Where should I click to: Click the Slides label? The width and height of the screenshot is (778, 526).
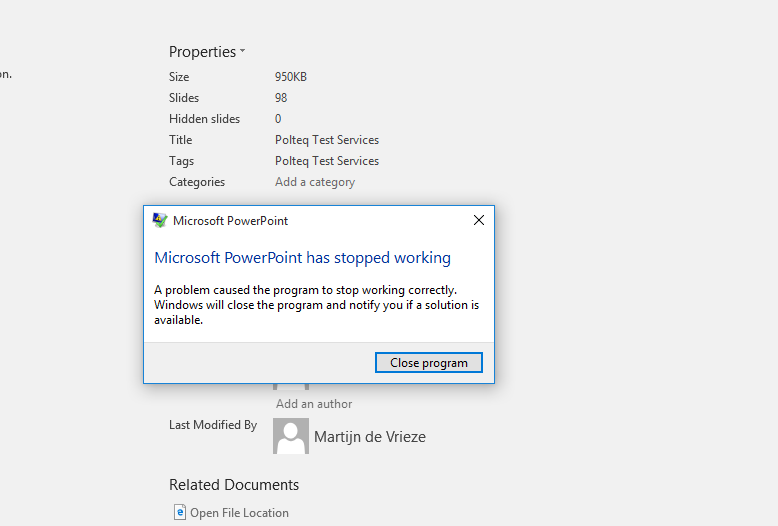point(184,98)
